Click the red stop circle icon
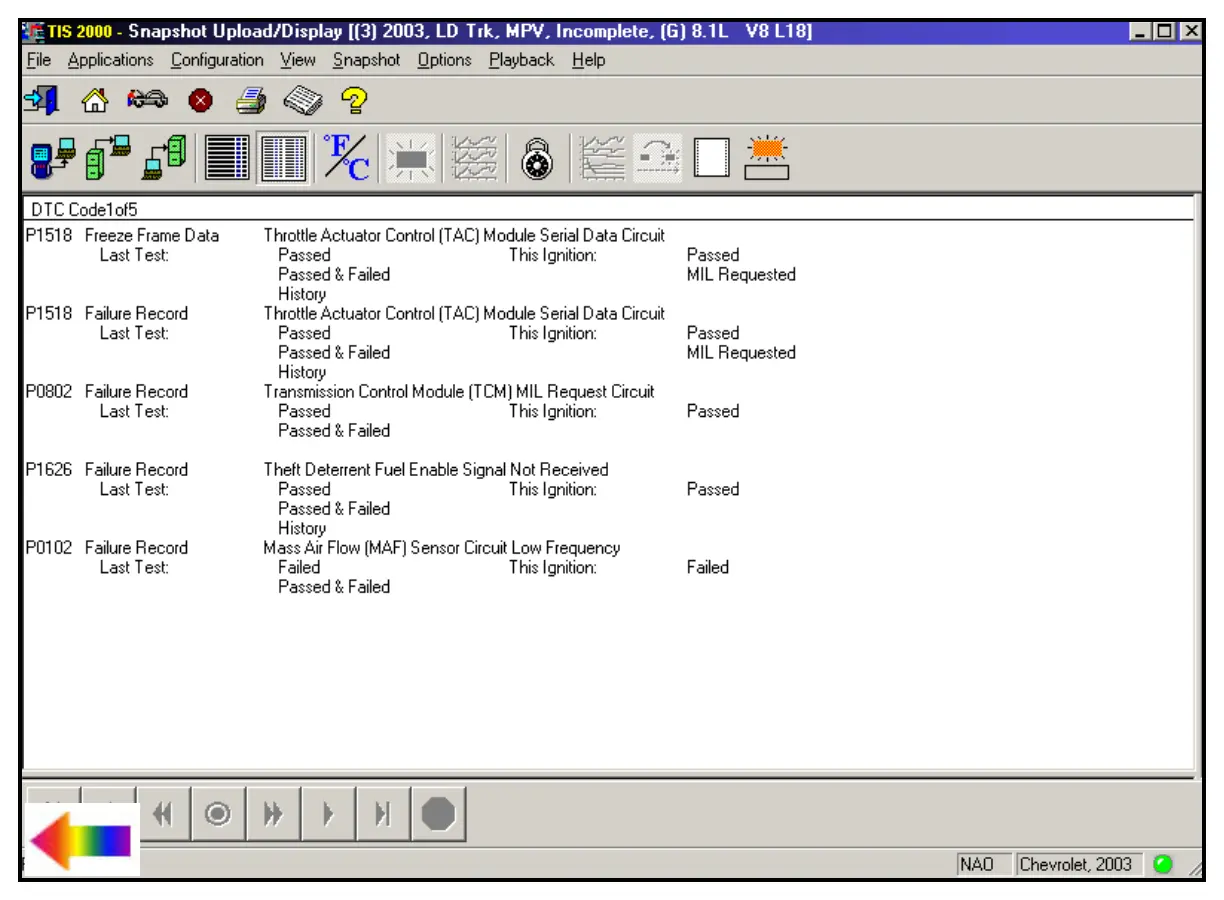The width and height of the screenshot is (1224, 900). click(x=200, y=100)
